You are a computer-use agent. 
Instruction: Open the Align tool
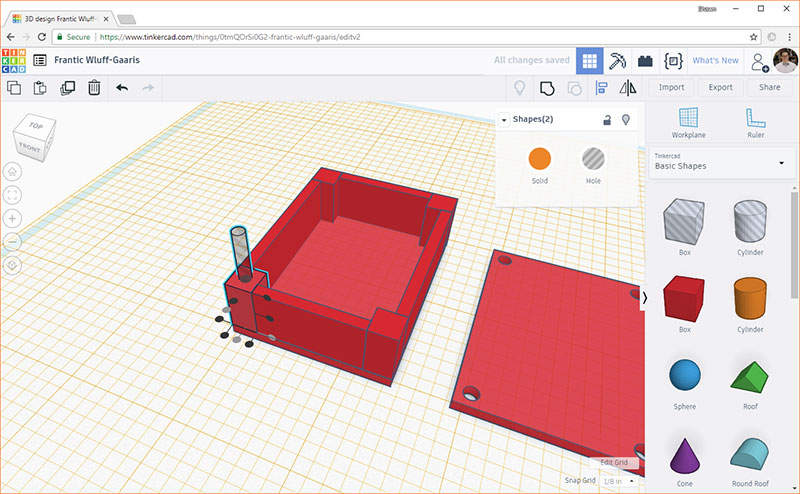click(602, 88)
